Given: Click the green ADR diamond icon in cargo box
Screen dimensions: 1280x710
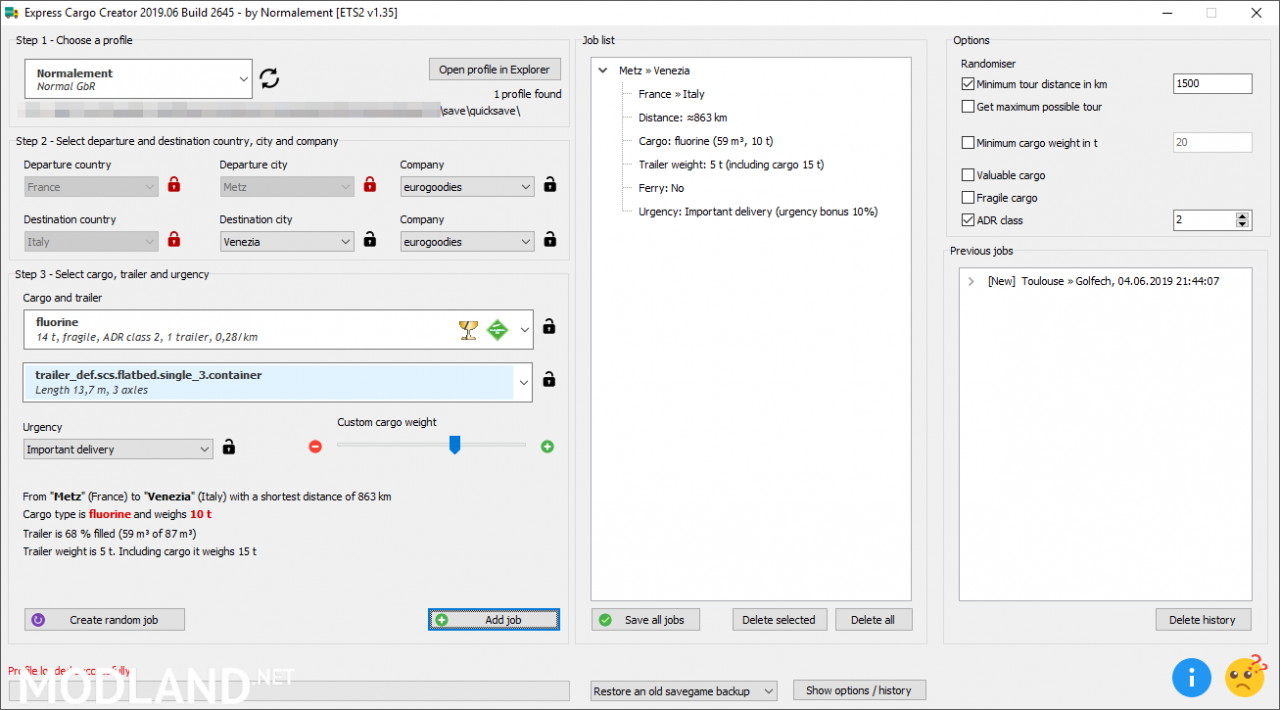Looking at the screenshot, I should (497, 330).
